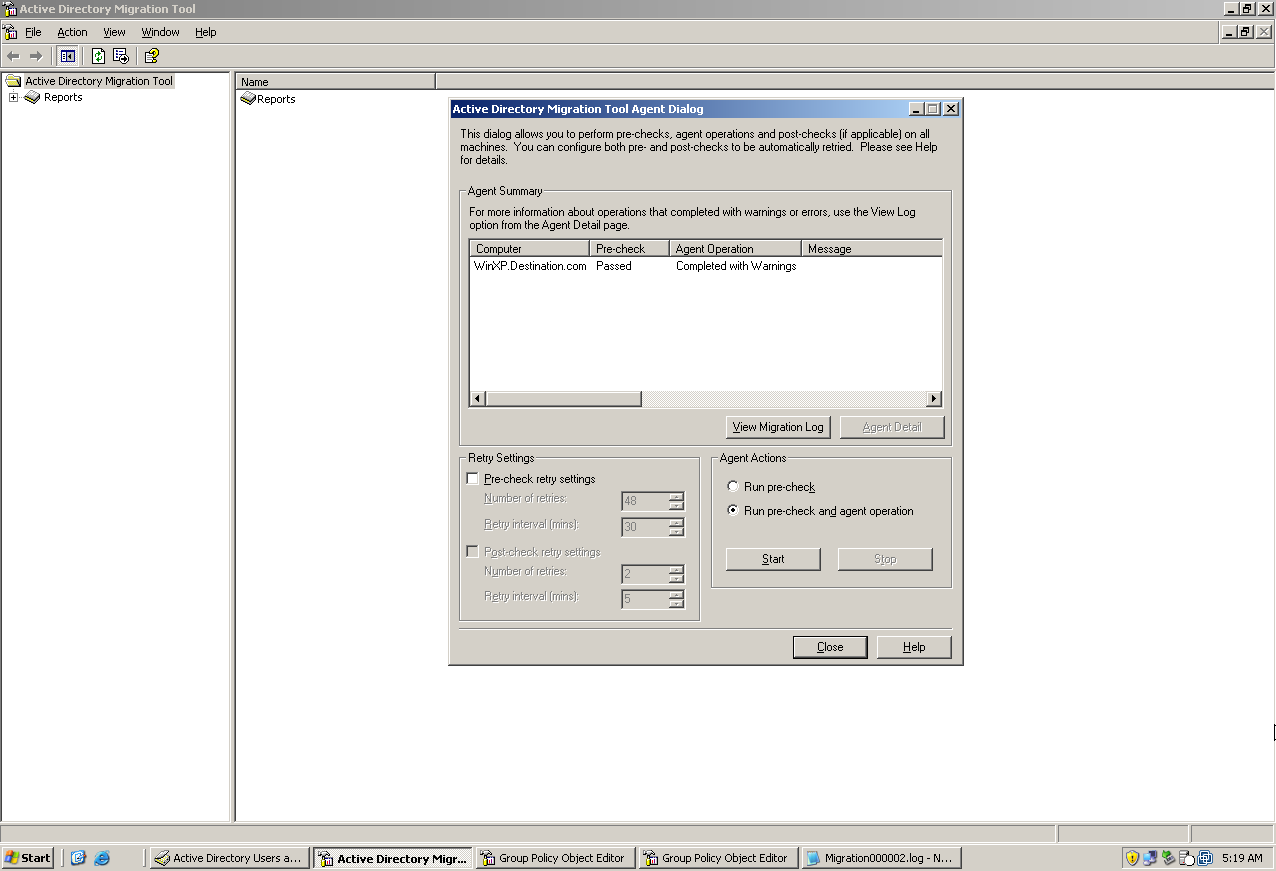Click the agent list scroll left arrow

[478, 399]
